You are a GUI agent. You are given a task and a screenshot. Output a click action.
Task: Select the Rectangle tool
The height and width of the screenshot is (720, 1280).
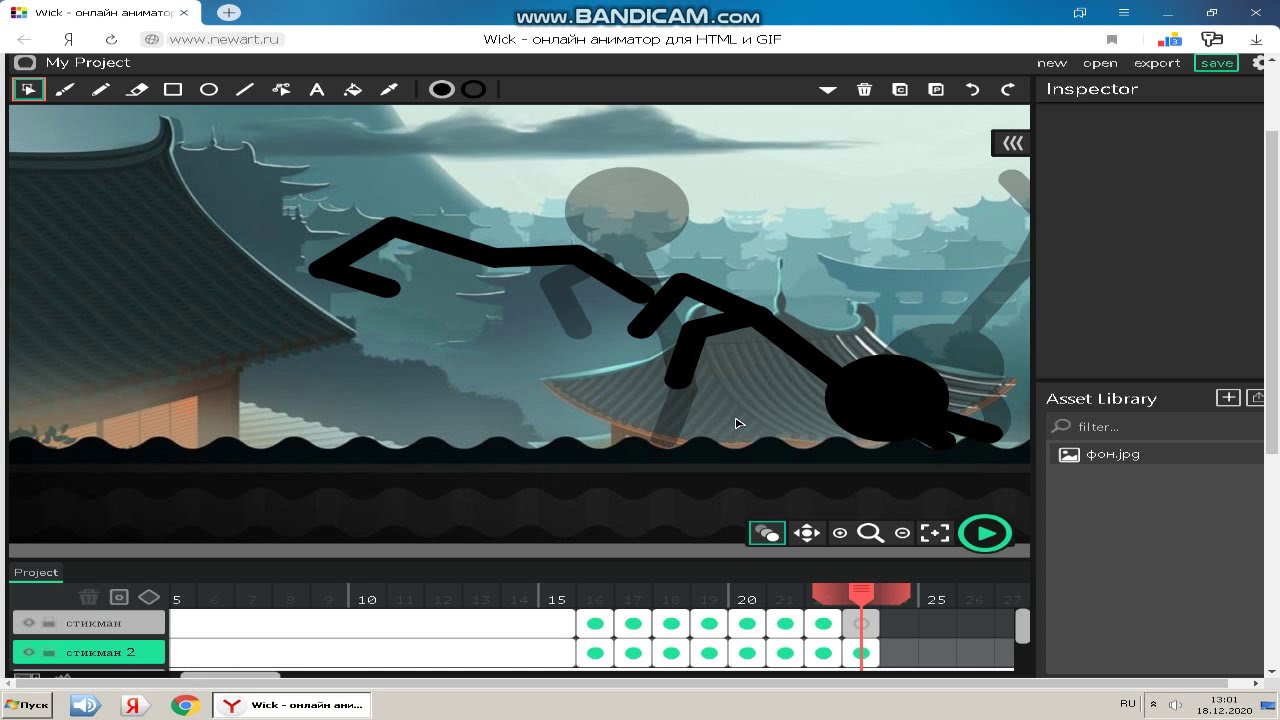pos(173,89)
